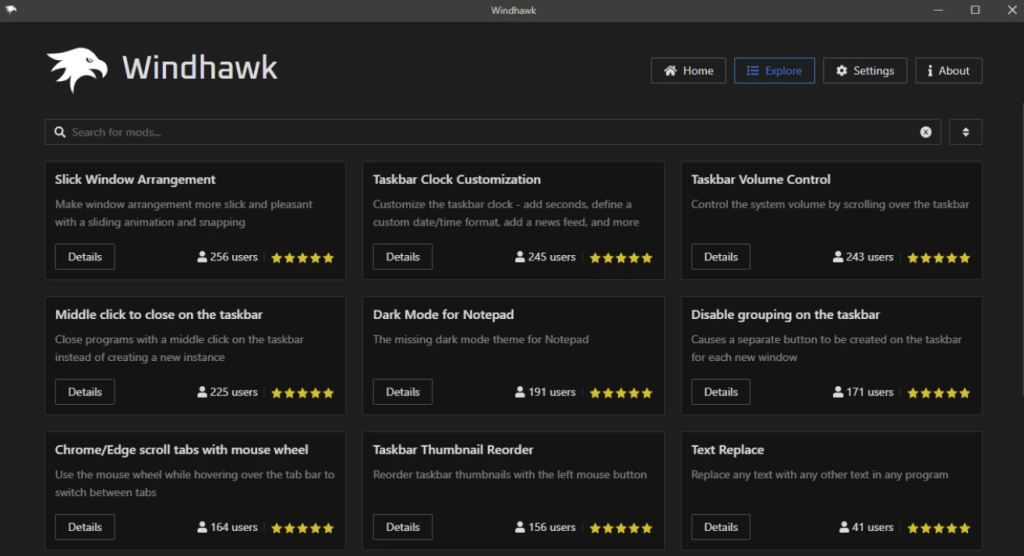Open Details for Chrome/Edge scroll tabs
The width and height of the screenshot is (1024, 556).
coord(85,527)
